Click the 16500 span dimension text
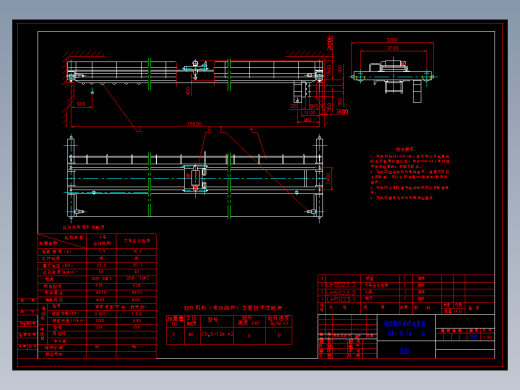The width and height of the screenshot is (520, 390). (194, 124)
